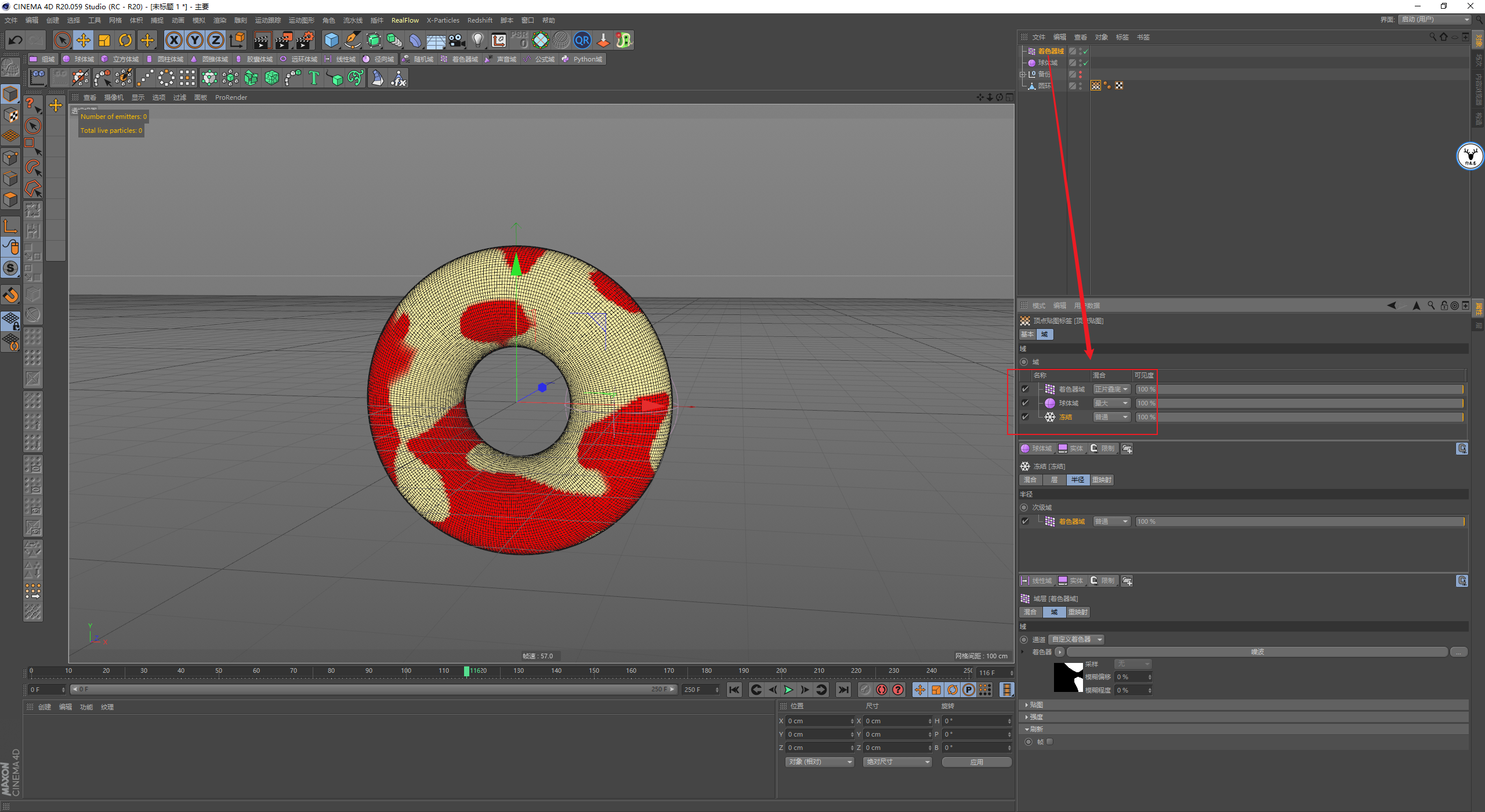Expand the 贴图 section

point(1035,705)
